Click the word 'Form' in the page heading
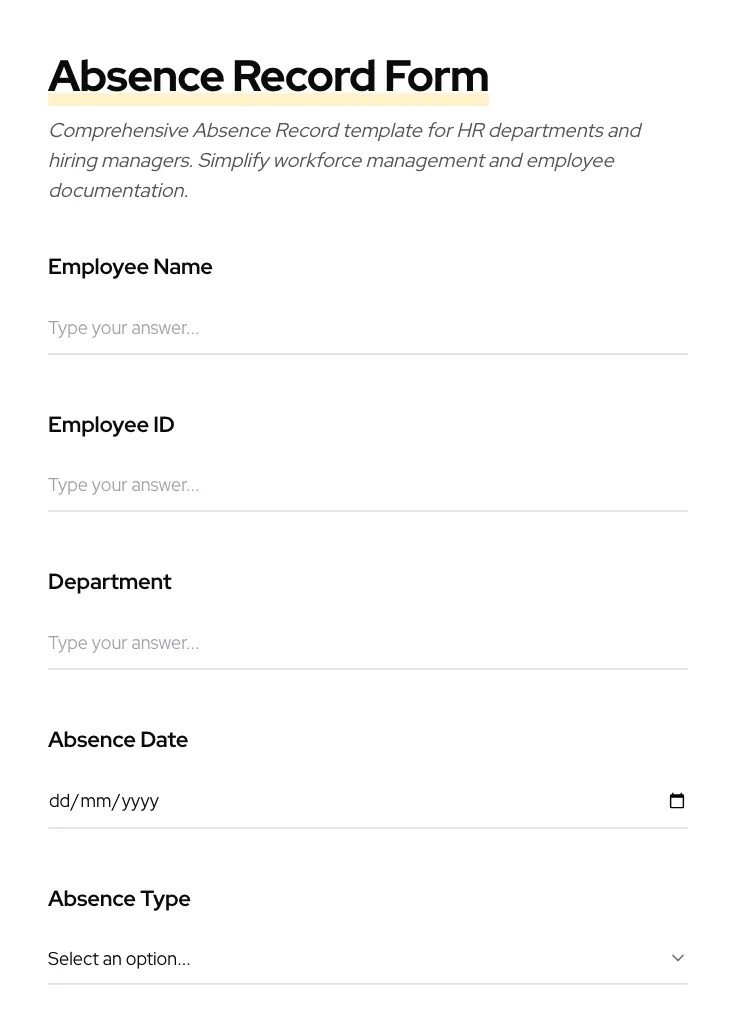The width and height of the screenshot is (736, 1024). pyautogui.click(x=436, y=77)
